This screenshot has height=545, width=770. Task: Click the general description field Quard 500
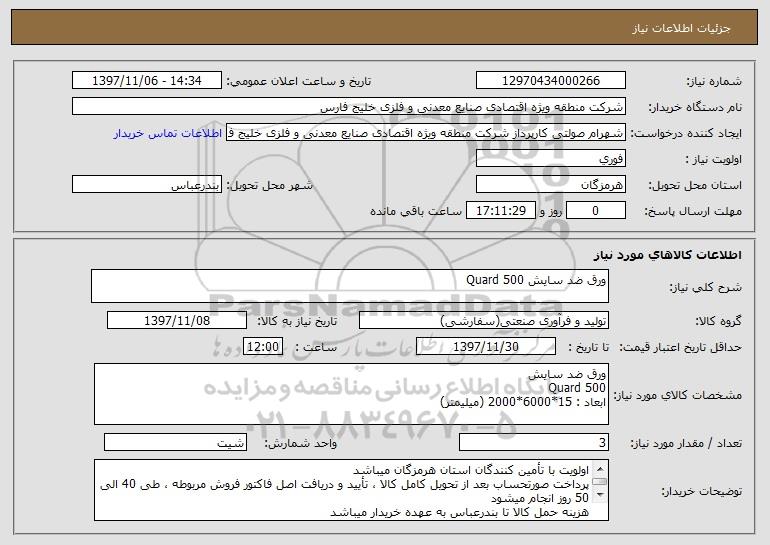(x=350, y=286)
